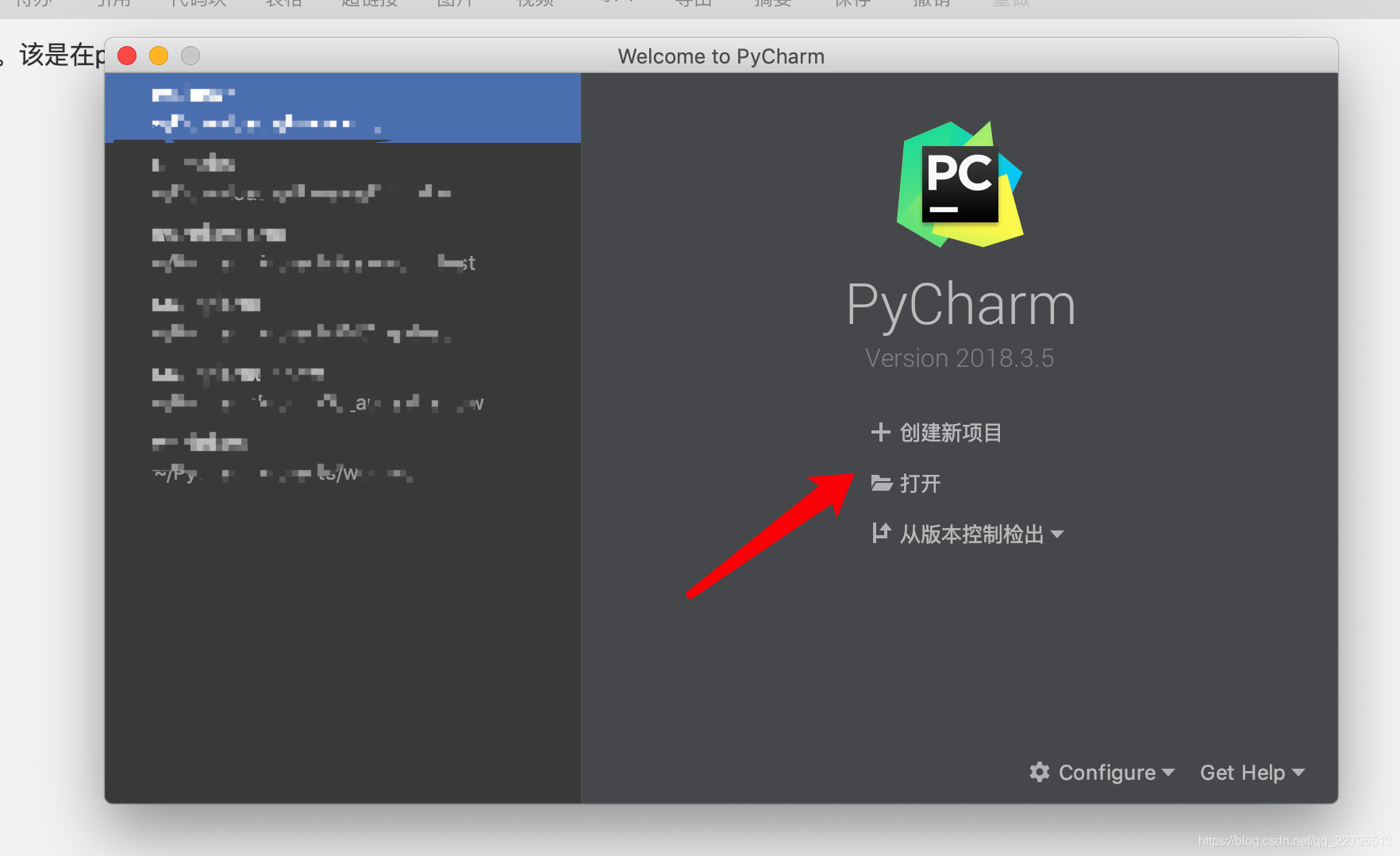
Task: Open the fourth recent project entry
Action: [343, 318]
